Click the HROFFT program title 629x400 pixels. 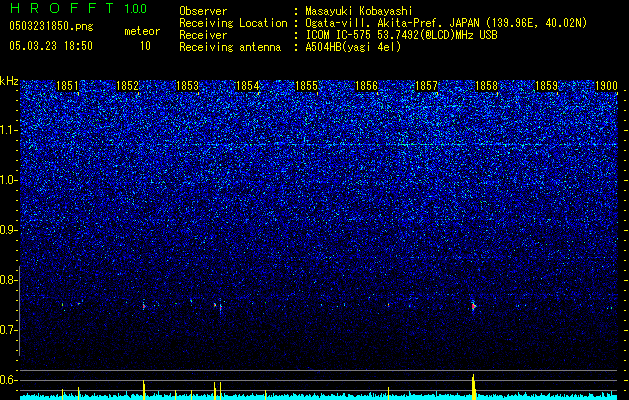[x=62, y=8]
